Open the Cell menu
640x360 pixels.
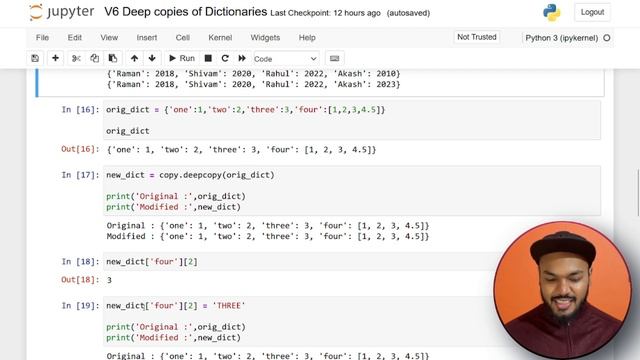point(183,38)
